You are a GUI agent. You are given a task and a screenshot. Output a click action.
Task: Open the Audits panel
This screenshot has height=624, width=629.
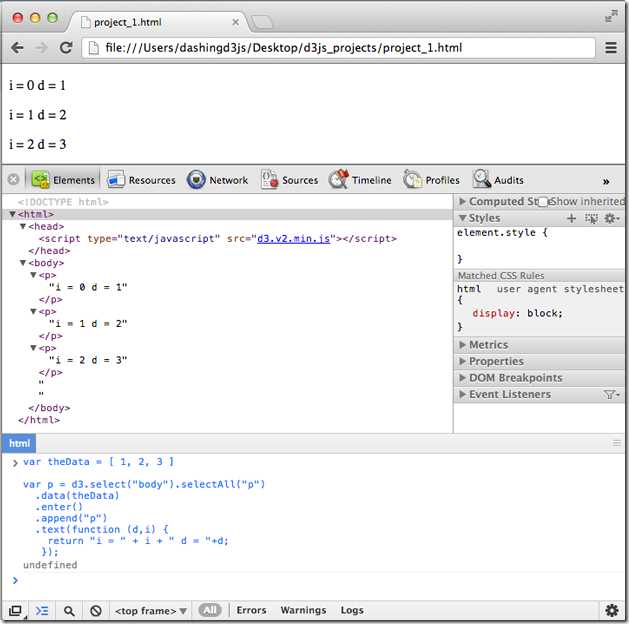pyautogui.click(x=498, y=180)
